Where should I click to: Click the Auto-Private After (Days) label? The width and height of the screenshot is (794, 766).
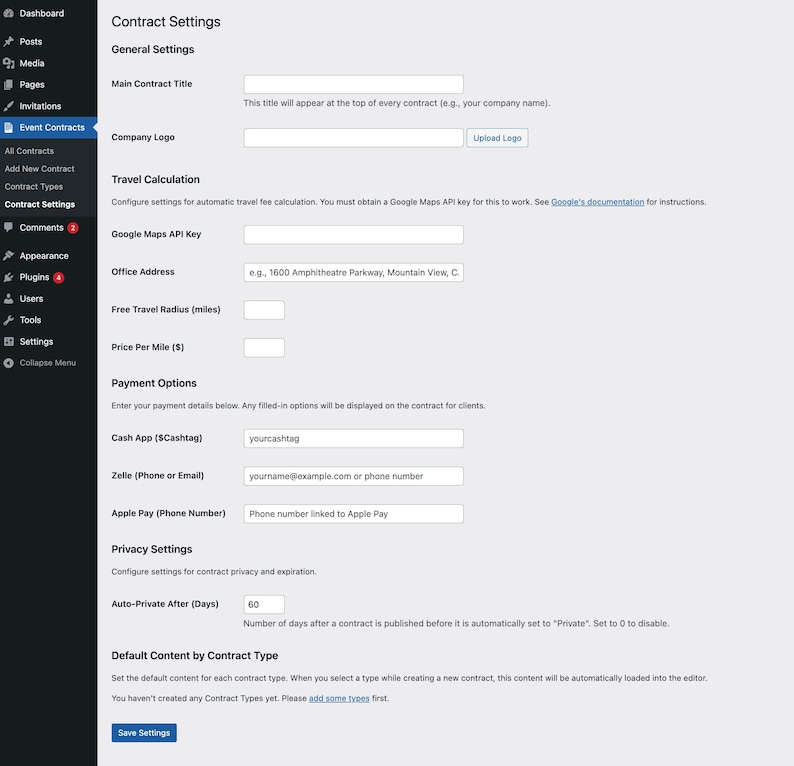165,604
